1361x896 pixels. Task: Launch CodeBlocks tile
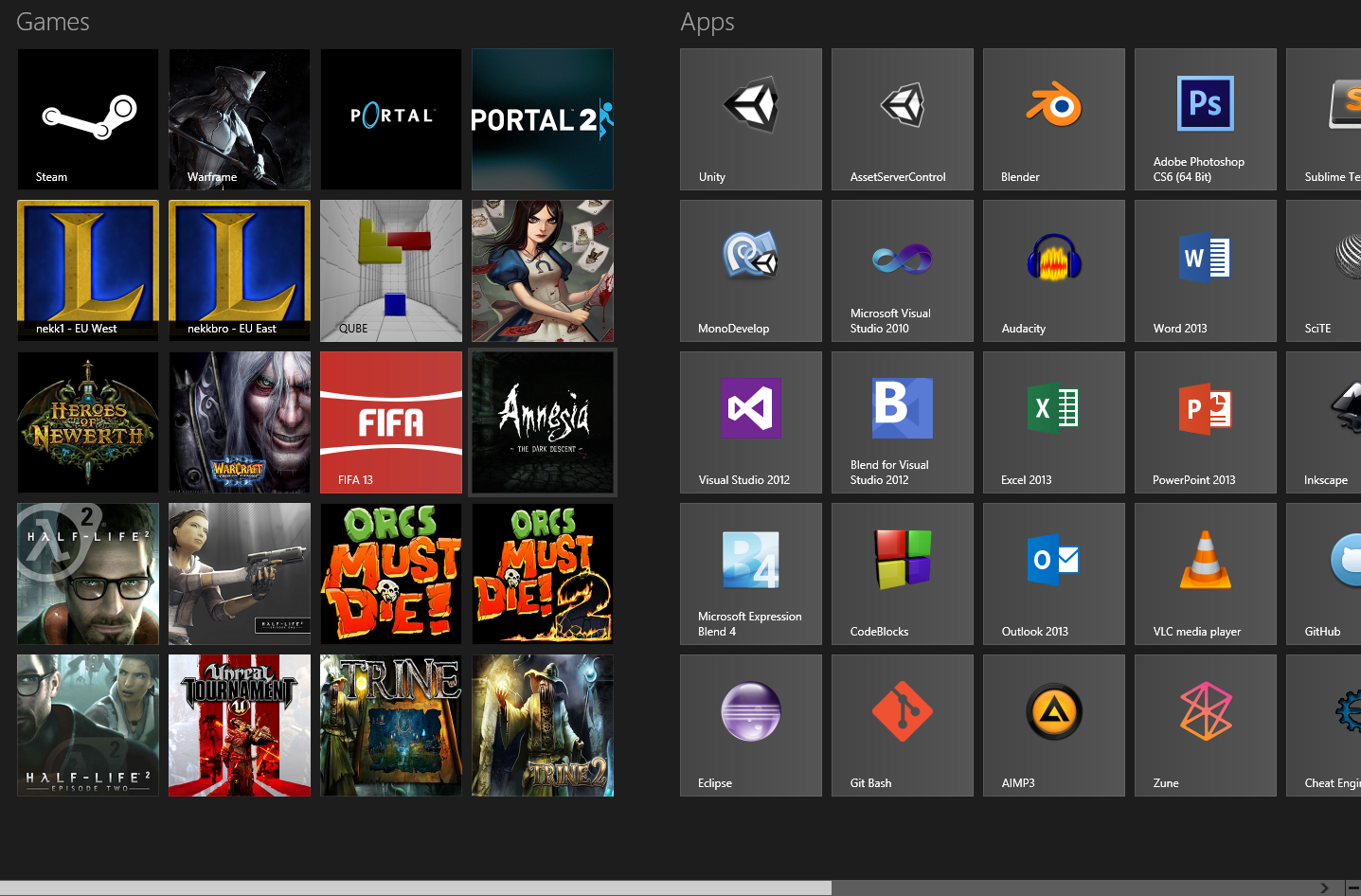click(x=903, y=574)
